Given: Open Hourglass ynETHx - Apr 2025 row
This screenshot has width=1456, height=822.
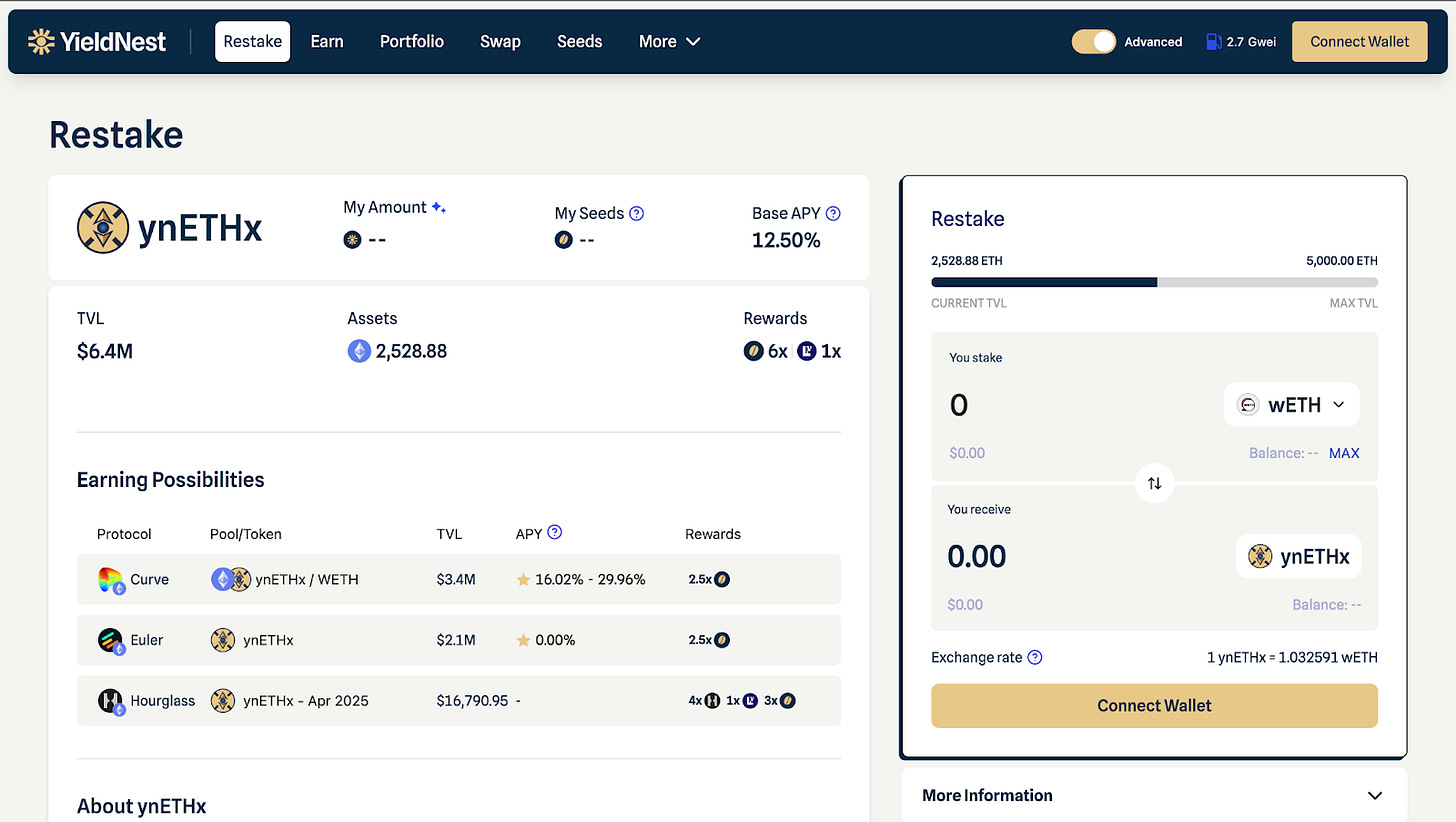Looking at the screenshot, I should click(x=459, y=701).
